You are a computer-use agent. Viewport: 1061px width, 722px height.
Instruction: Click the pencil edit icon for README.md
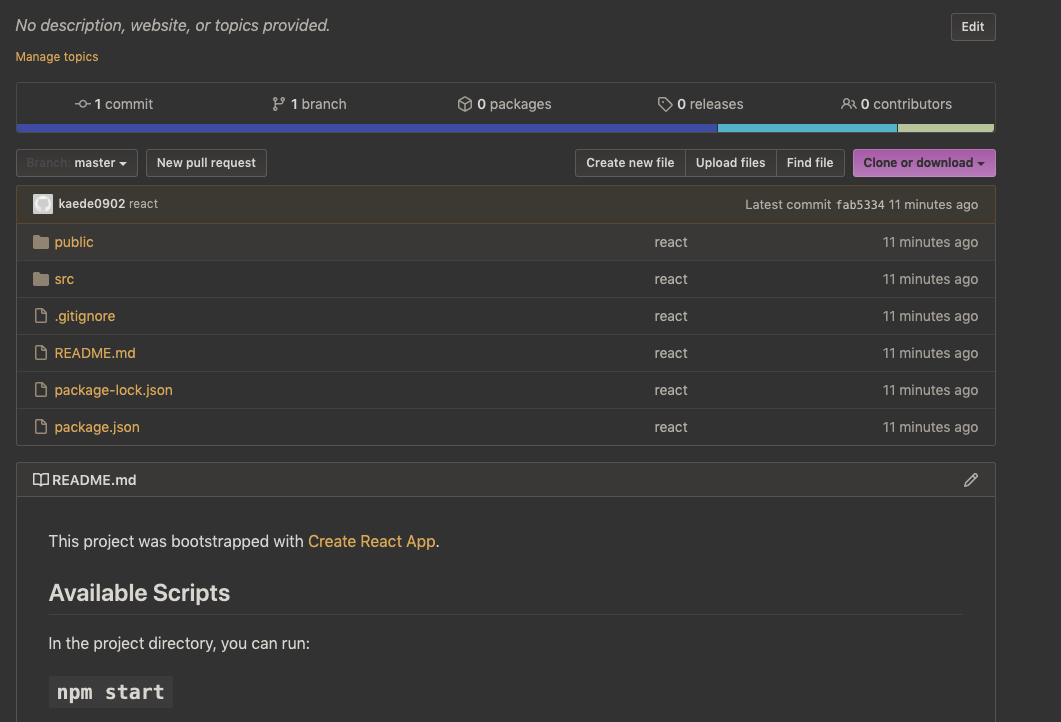point(970,480)
